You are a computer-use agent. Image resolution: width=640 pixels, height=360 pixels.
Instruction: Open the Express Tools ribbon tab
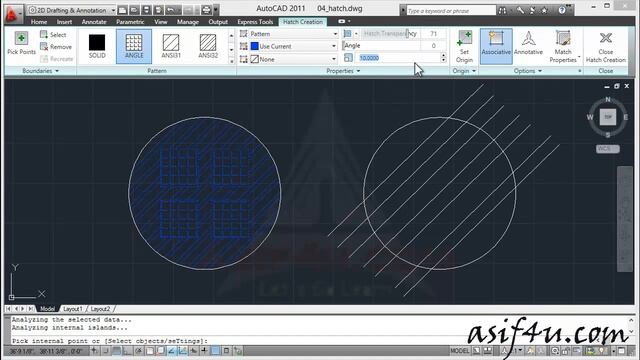255,22
